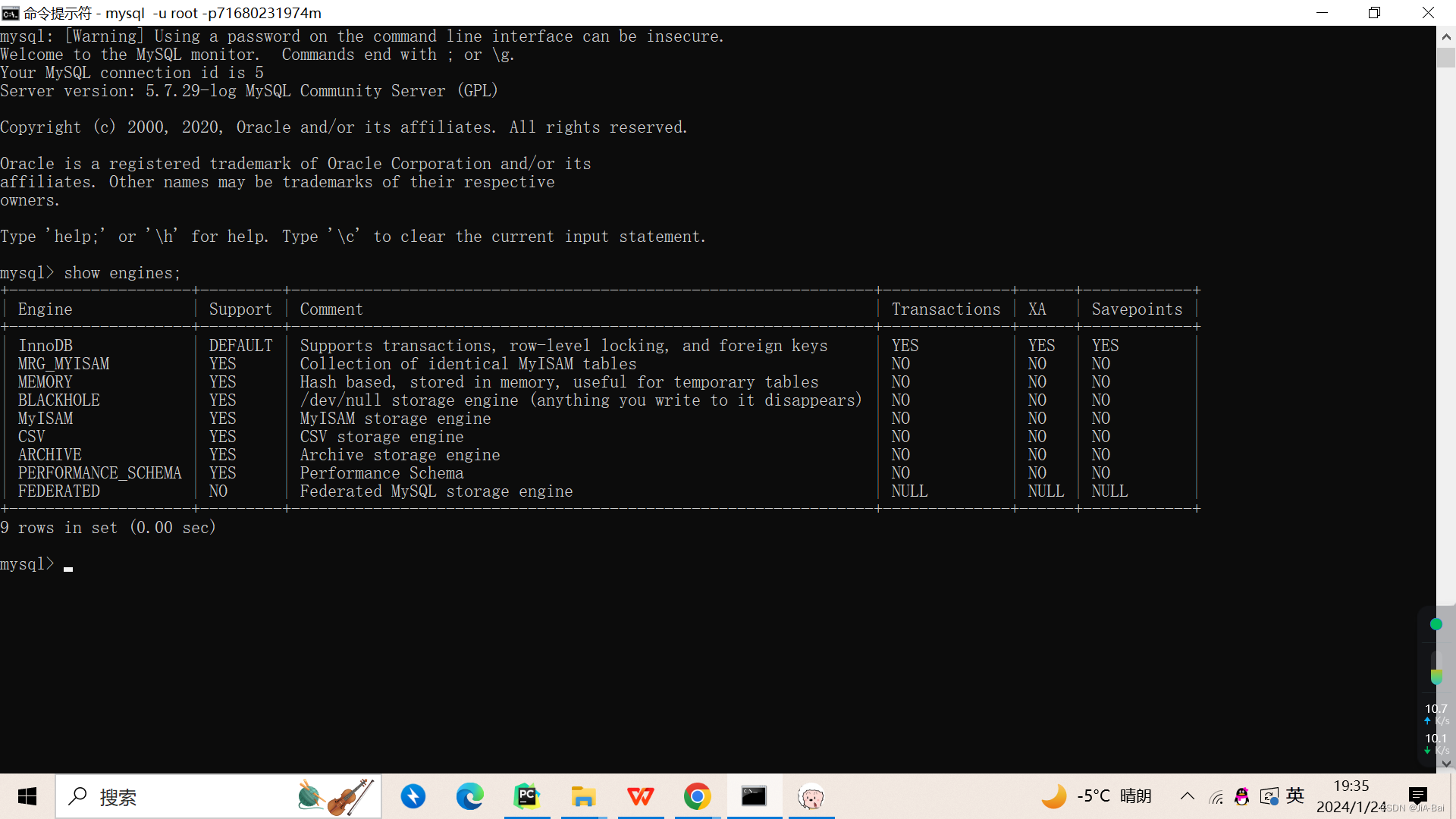Click the Oracle copyright line
The image size is (1456, 819).
tap(344, 127)
